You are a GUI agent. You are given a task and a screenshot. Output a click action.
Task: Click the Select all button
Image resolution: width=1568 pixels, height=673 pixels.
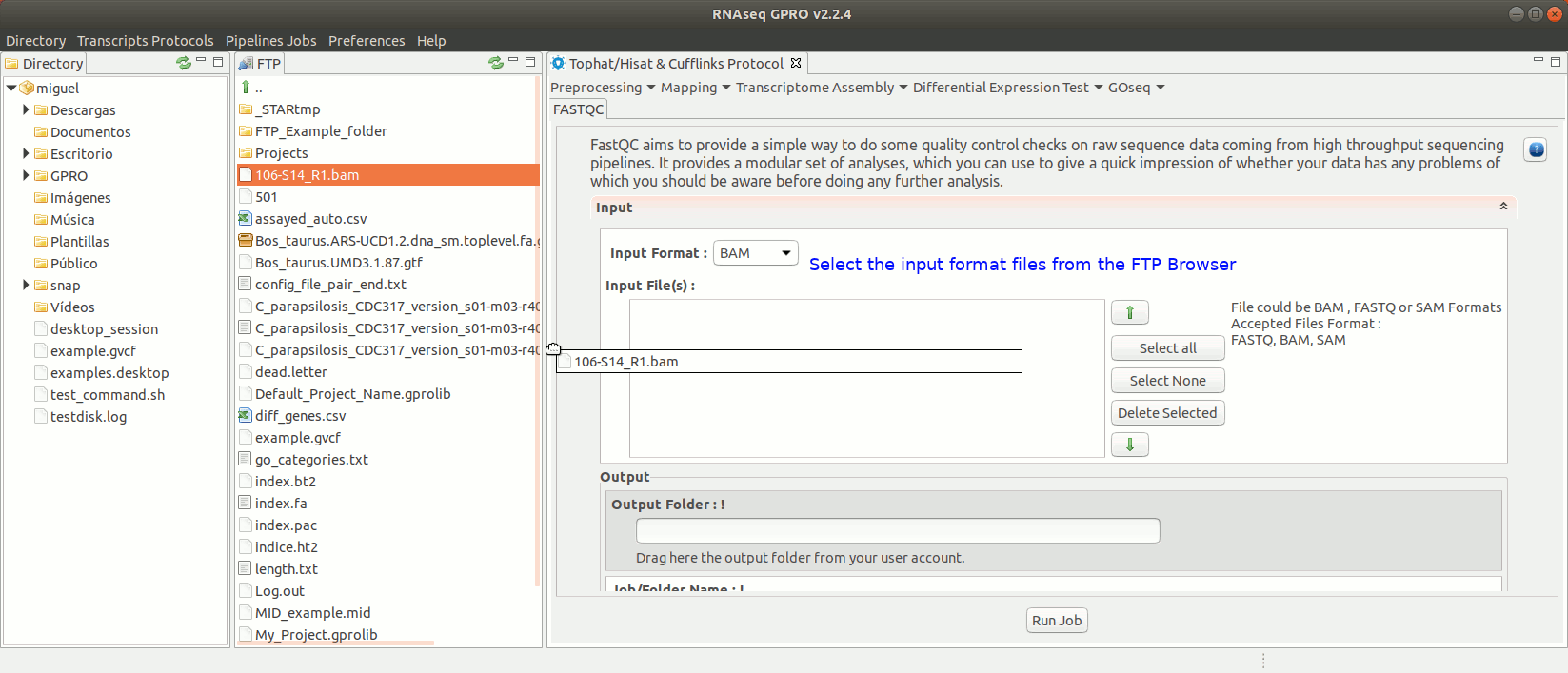[x=1167, y=348]
